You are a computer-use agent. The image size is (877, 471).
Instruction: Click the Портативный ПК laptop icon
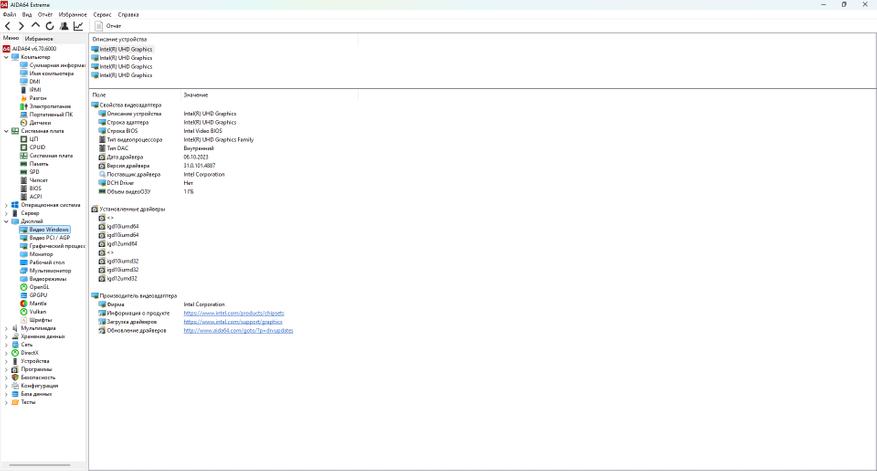click(23, 114)
